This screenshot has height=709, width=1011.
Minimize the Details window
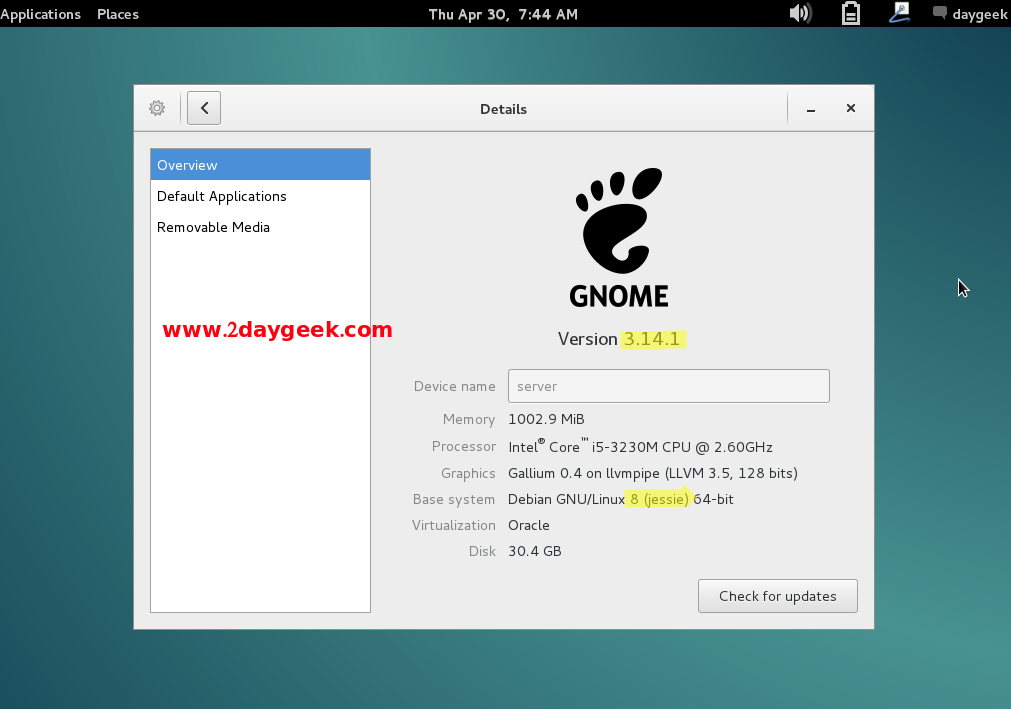[x=811, y=109]
